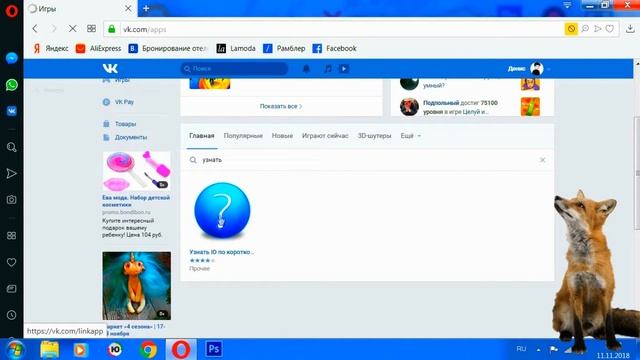Open File Explorer from taskbar
This screenshot has height=360, width=640.
pos(49,350)
